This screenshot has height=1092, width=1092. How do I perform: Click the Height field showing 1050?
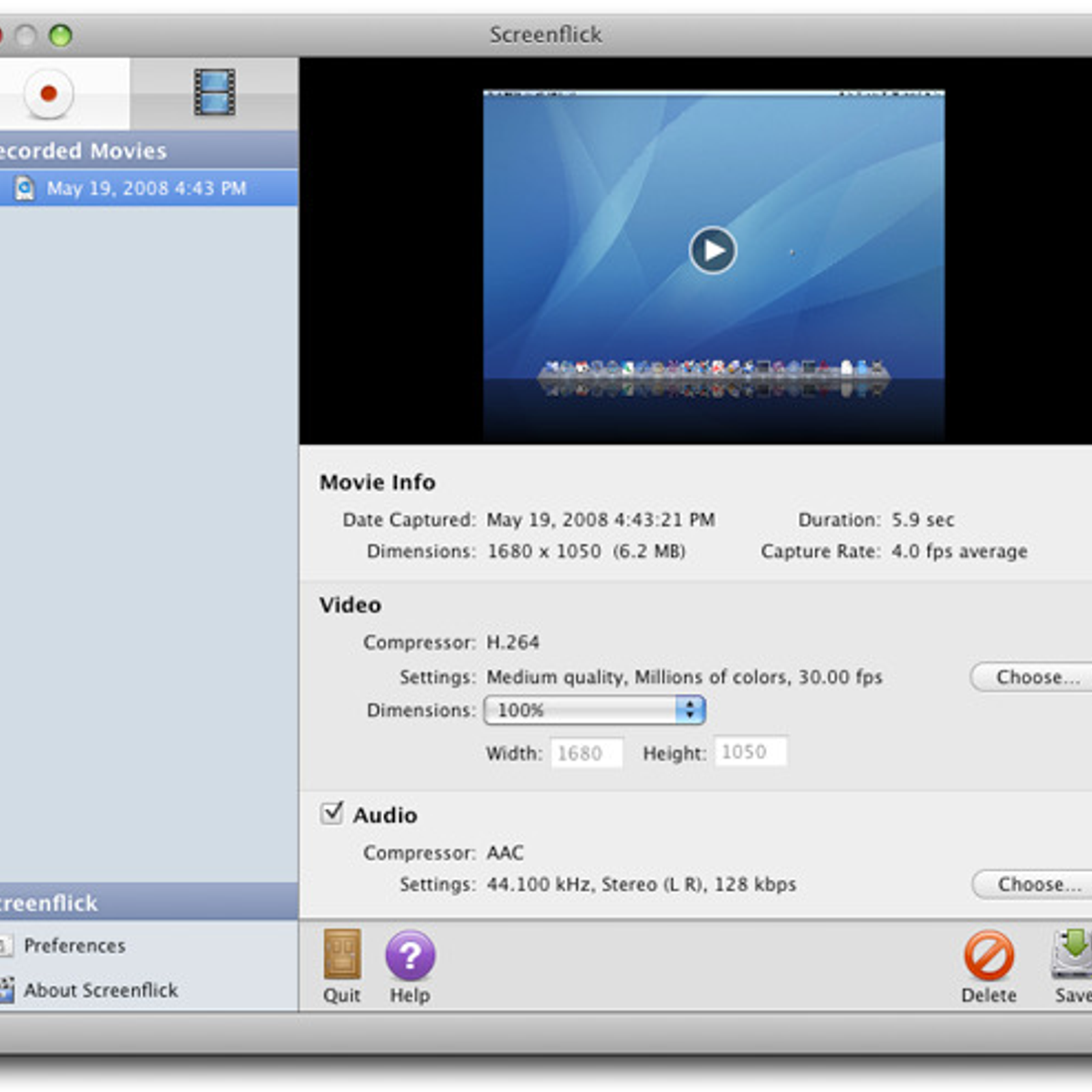(750, 751)
